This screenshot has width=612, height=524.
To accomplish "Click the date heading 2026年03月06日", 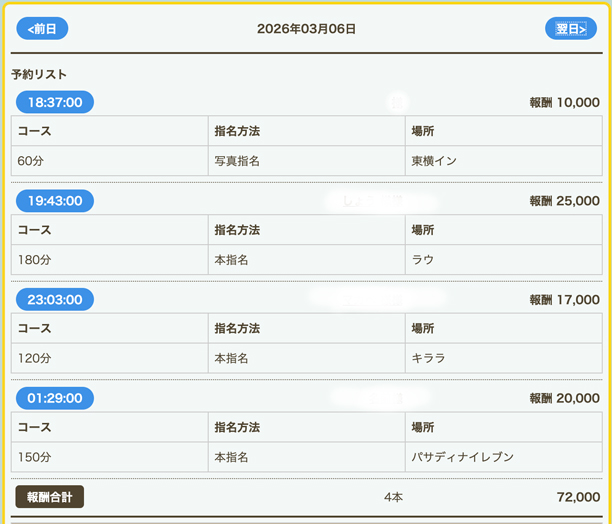I will coord(306,29).
